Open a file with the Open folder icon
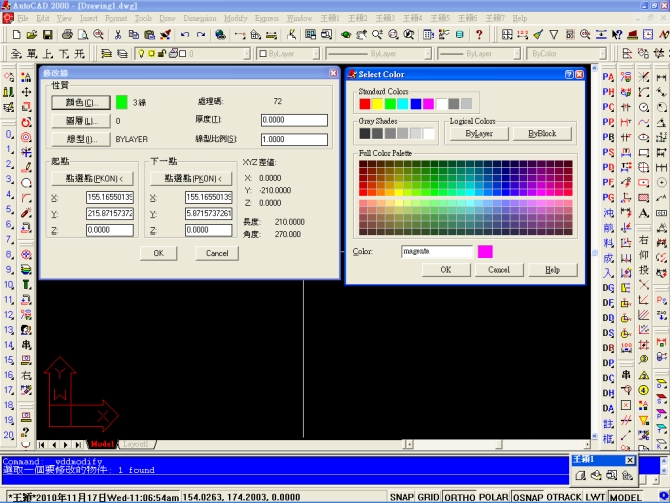Viewport: 670px width, 503px height. (x=31, y=35)
